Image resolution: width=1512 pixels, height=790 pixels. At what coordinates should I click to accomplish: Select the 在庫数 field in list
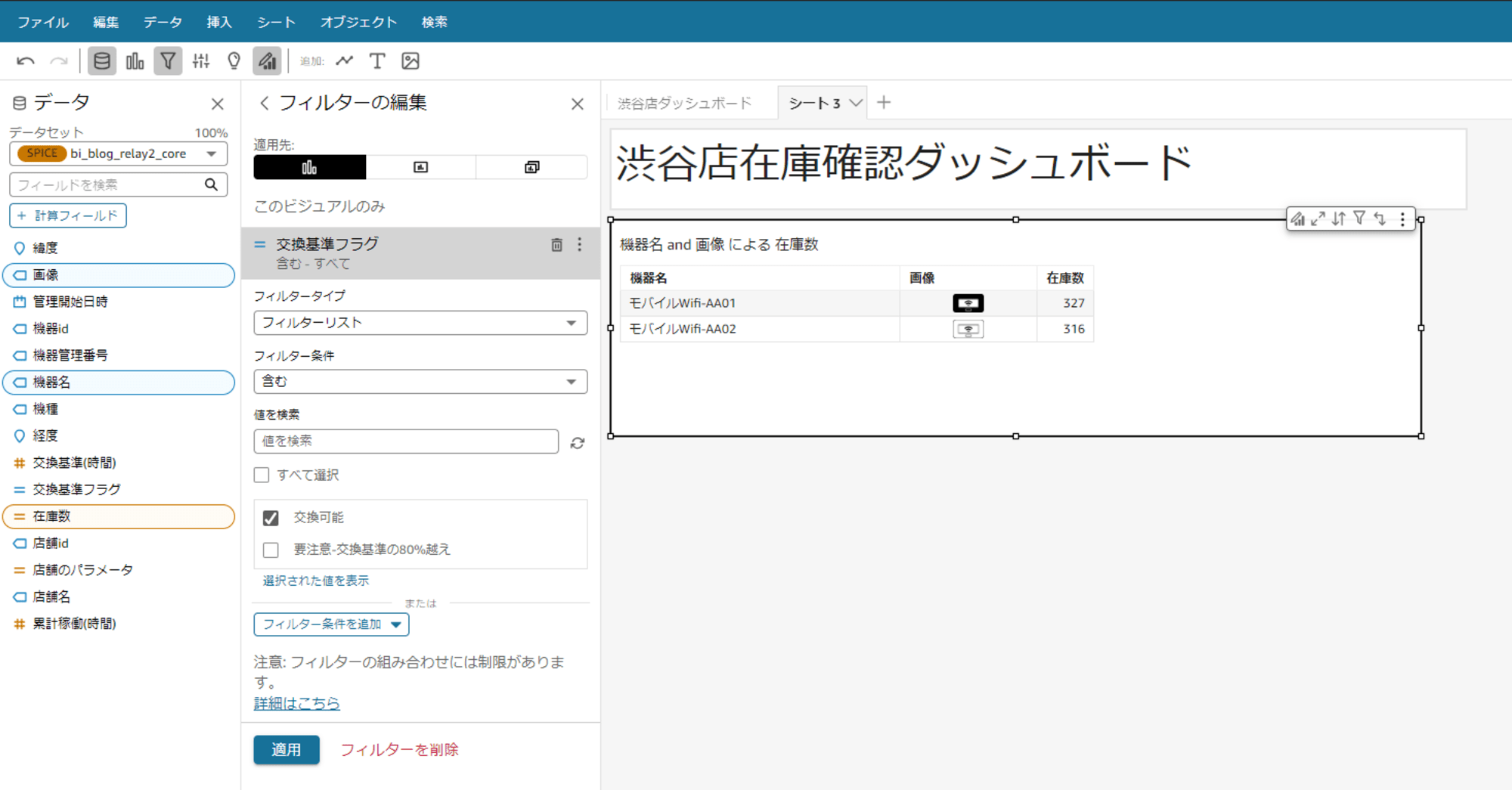119,516
